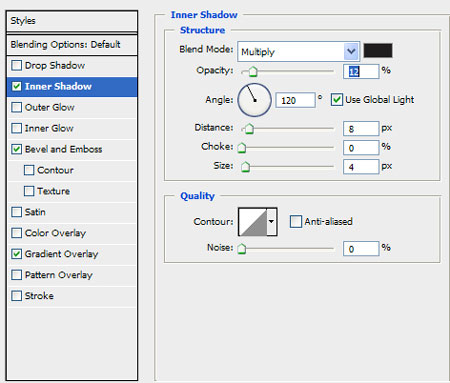This screenshot has height=383, width=450.
Task: Select the Styles header item
Action: pos(72,21)
